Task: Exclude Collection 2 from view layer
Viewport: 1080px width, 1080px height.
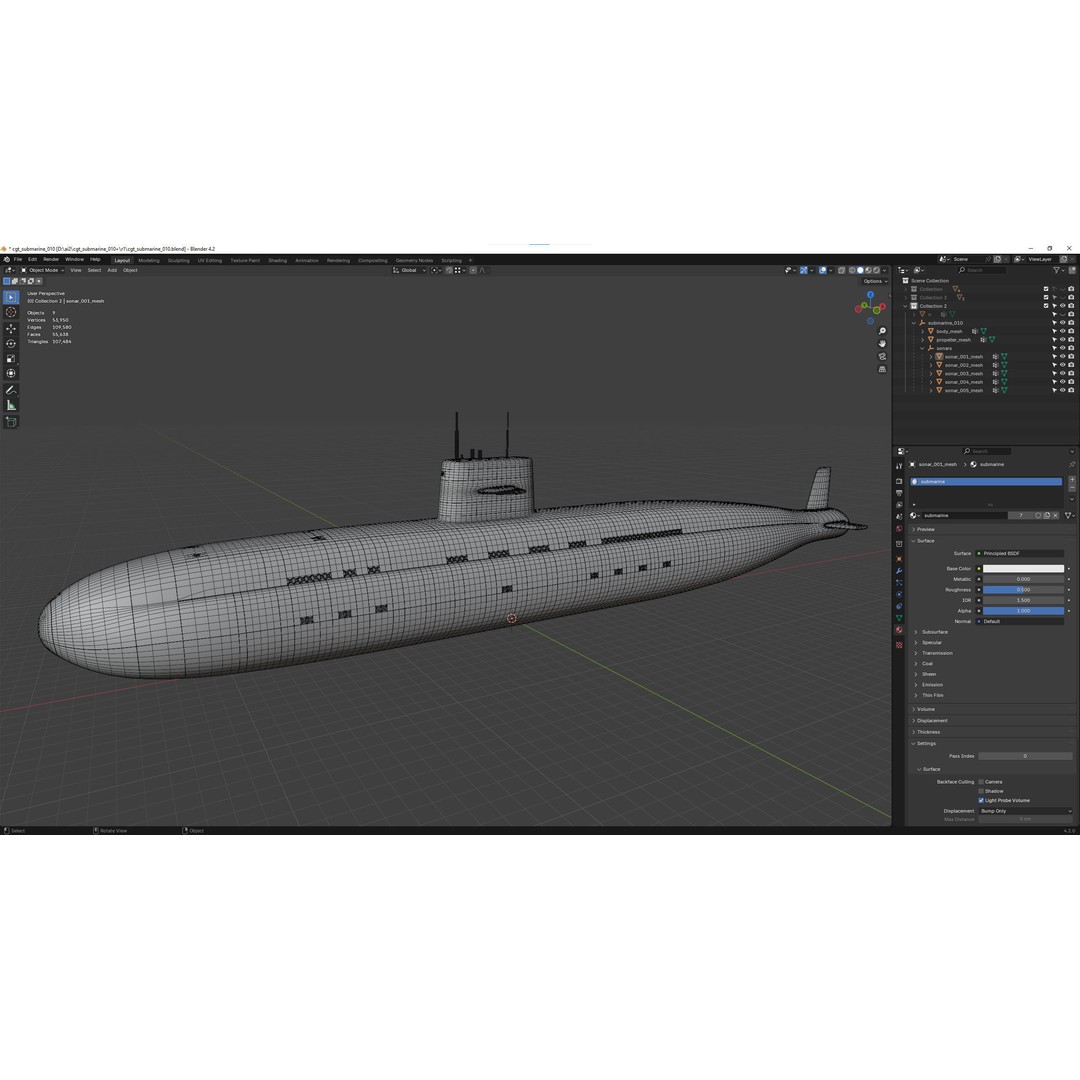Action: click(1046, 306)
